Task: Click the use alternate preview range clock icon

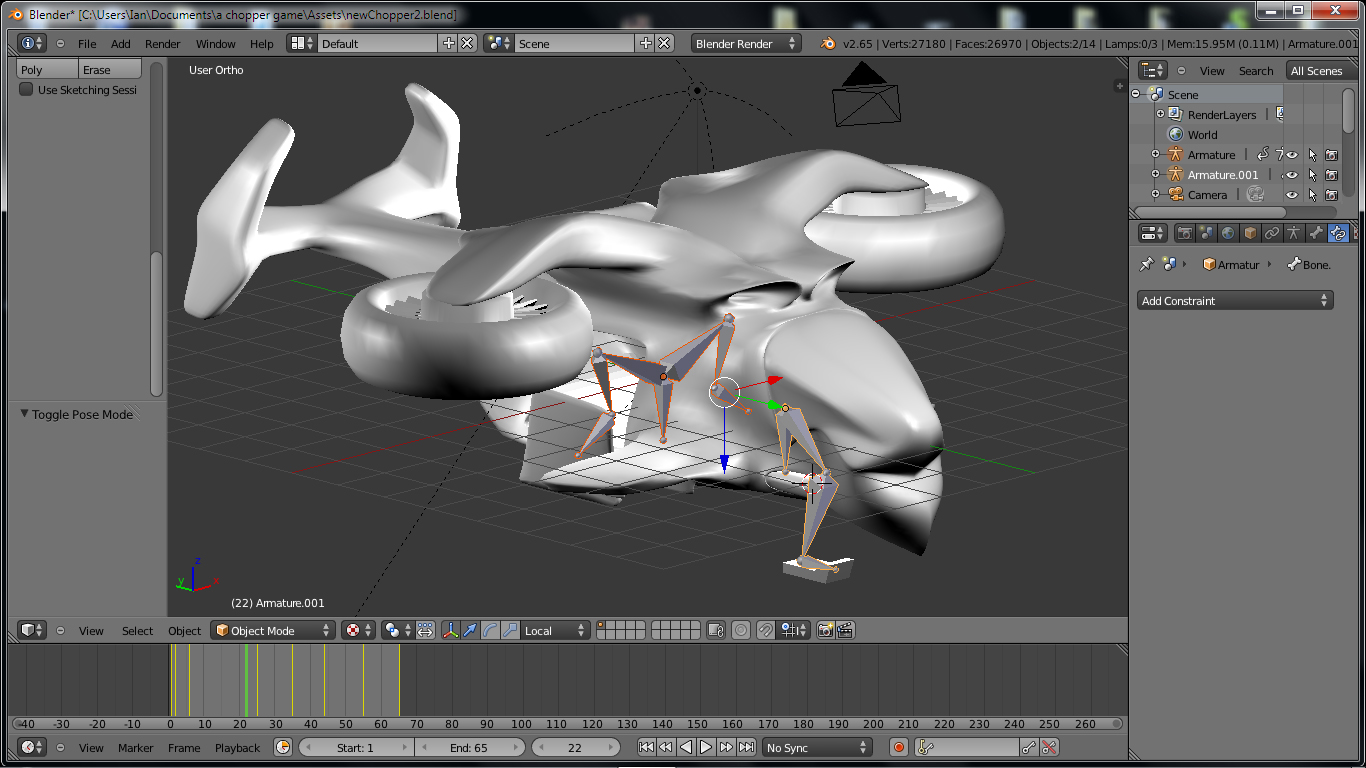Action: point(283,747)
